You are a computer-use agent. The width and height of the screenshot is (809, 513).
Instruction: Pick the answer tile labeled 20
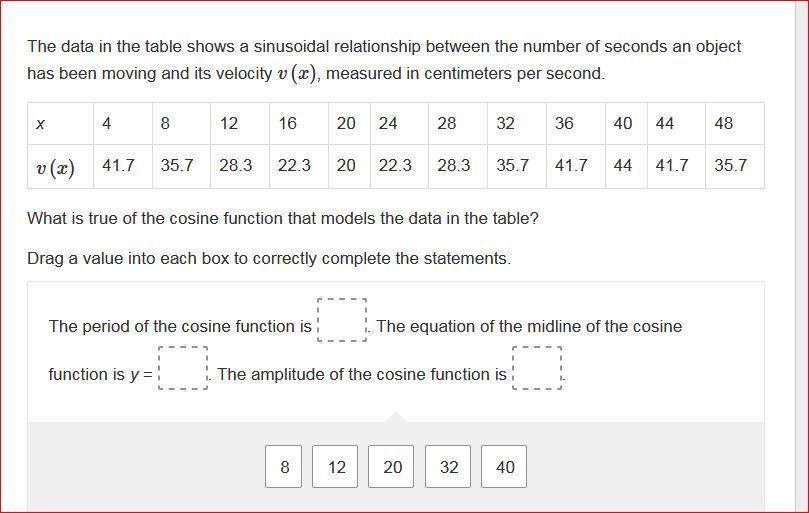tap(391, 467)
